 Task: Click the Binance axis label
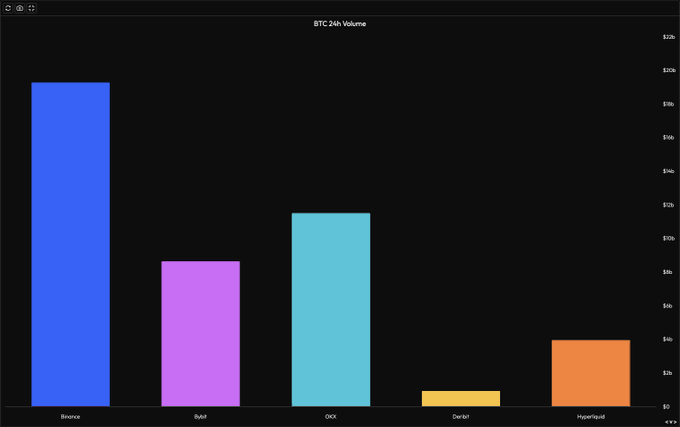70,417
